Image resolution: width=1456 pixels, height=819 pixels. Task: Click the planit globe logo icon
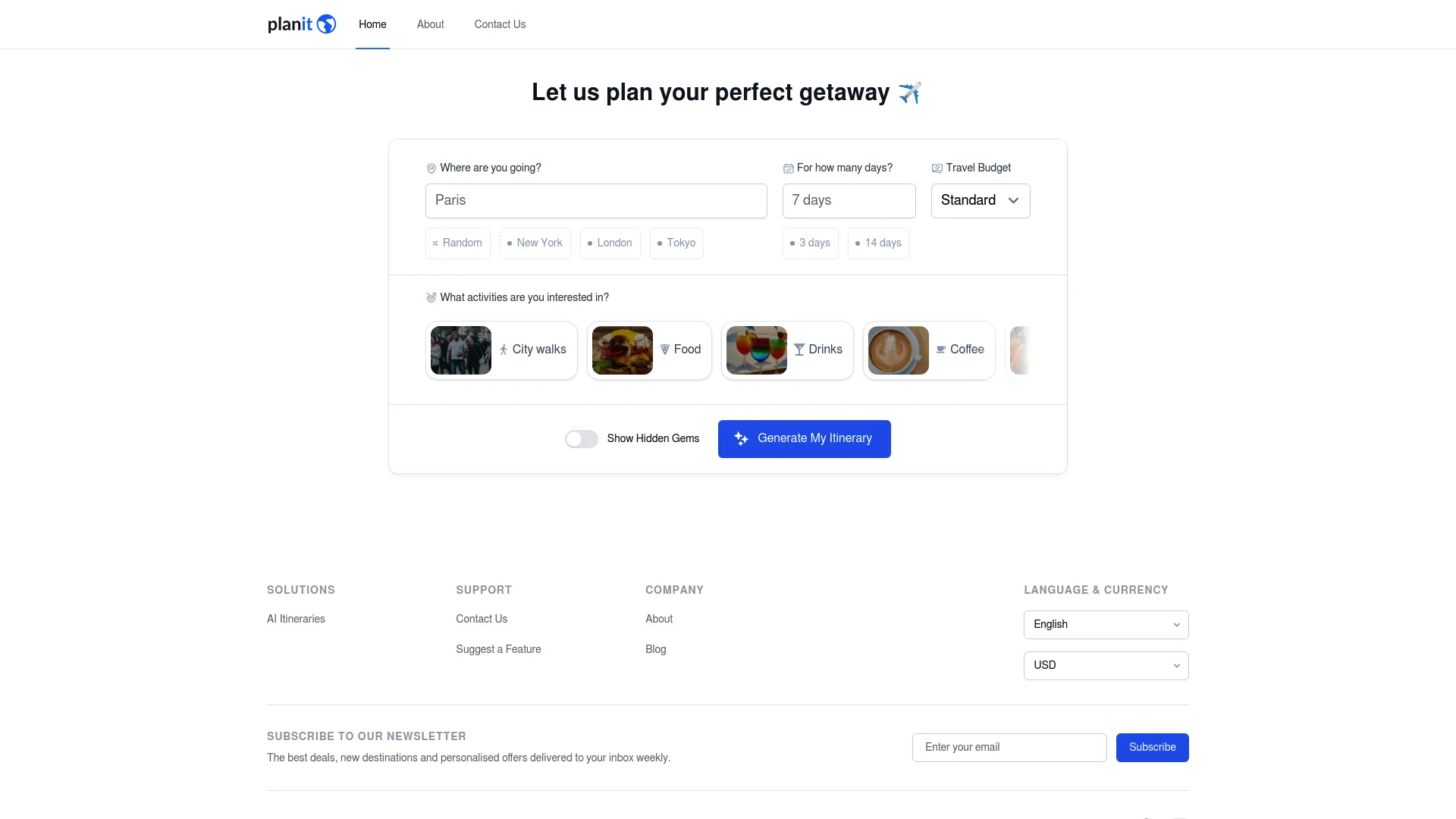tap(326, 24)
